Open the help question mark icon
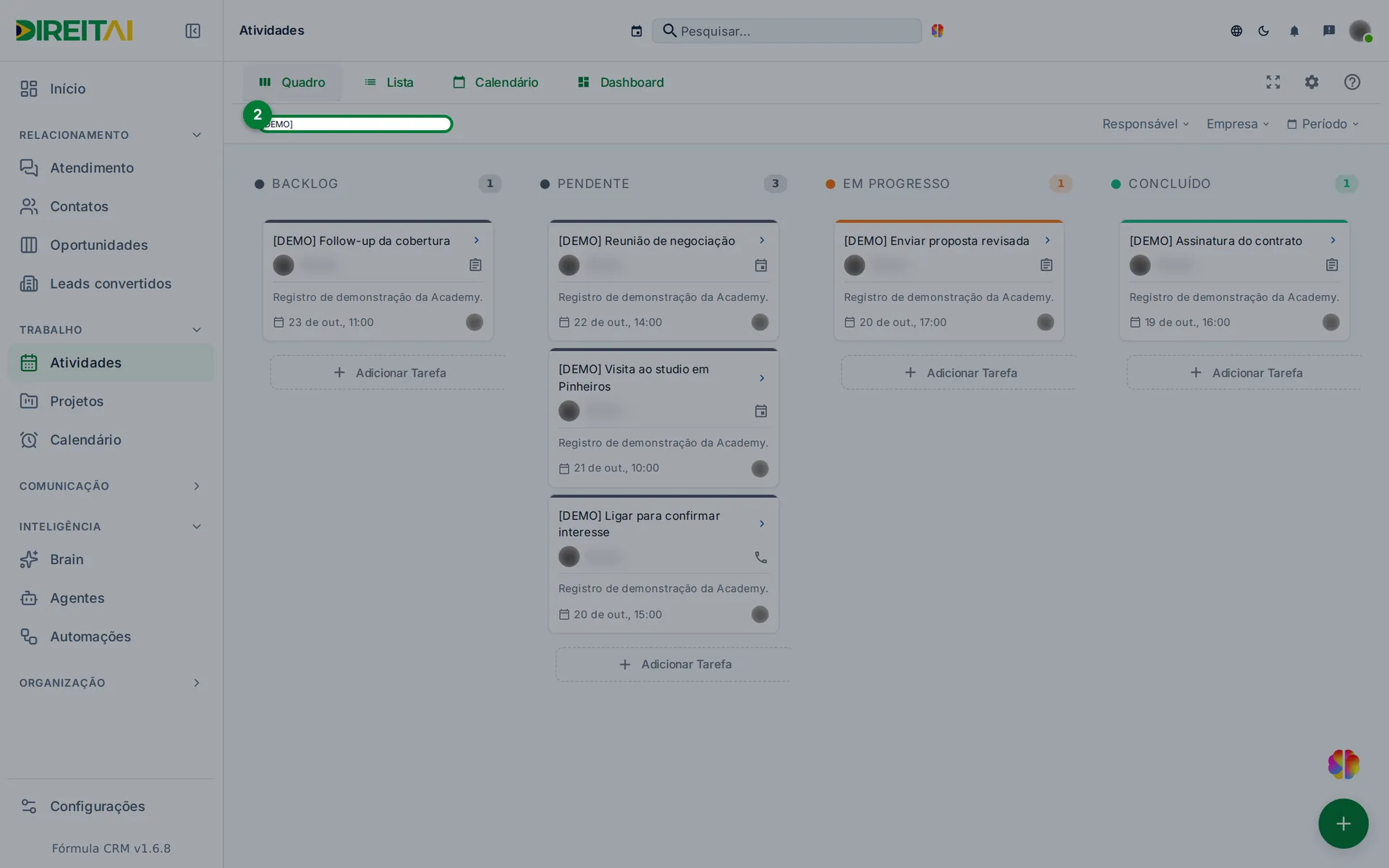Viewport: 1389px width, 868px height. (x=1352, y=82)
